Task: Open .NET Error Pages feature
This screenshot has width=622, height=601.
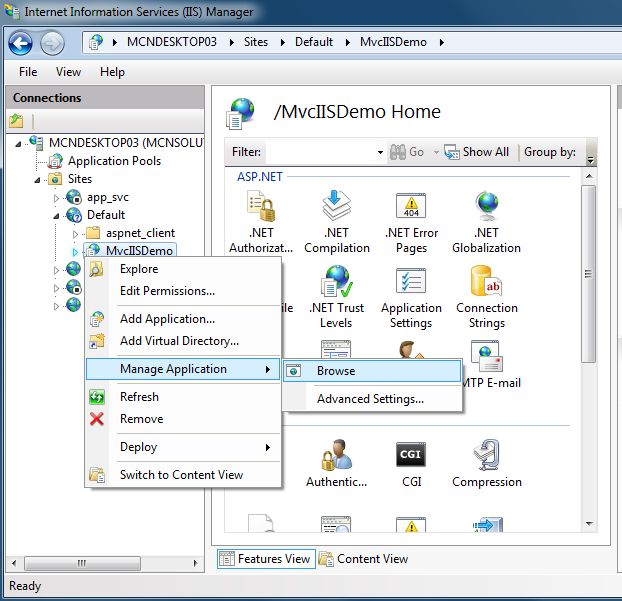Action: tap(411, 222)
